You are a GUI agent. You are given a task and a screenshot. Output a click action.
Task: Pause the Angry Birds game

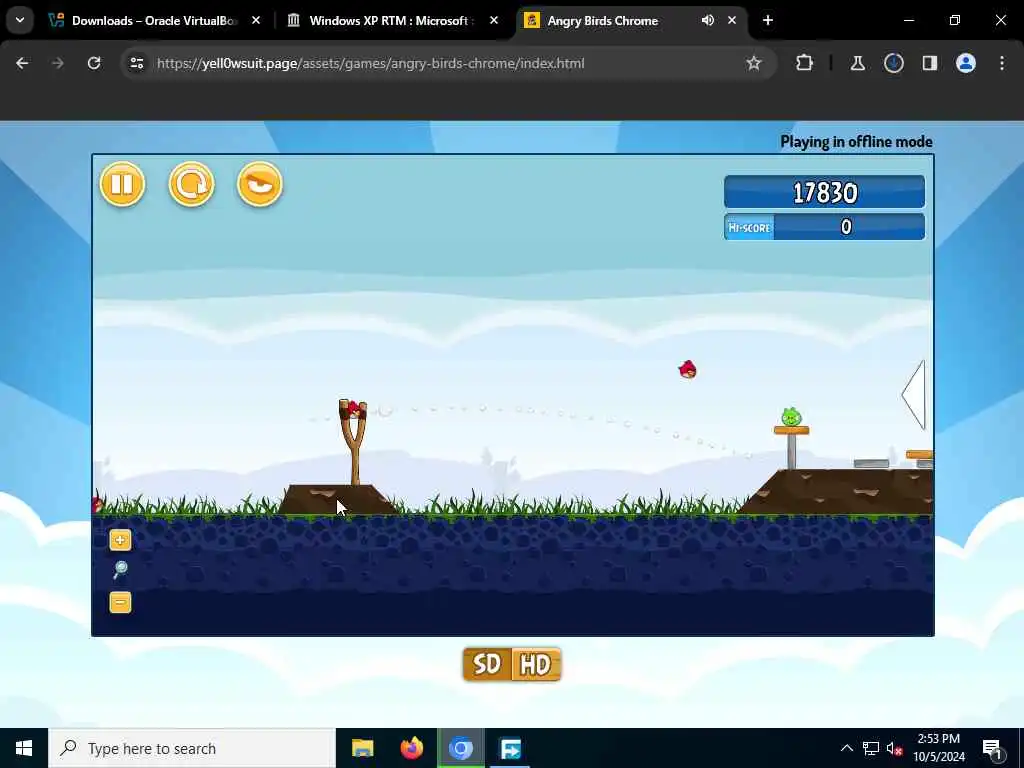tap(122, 184)
